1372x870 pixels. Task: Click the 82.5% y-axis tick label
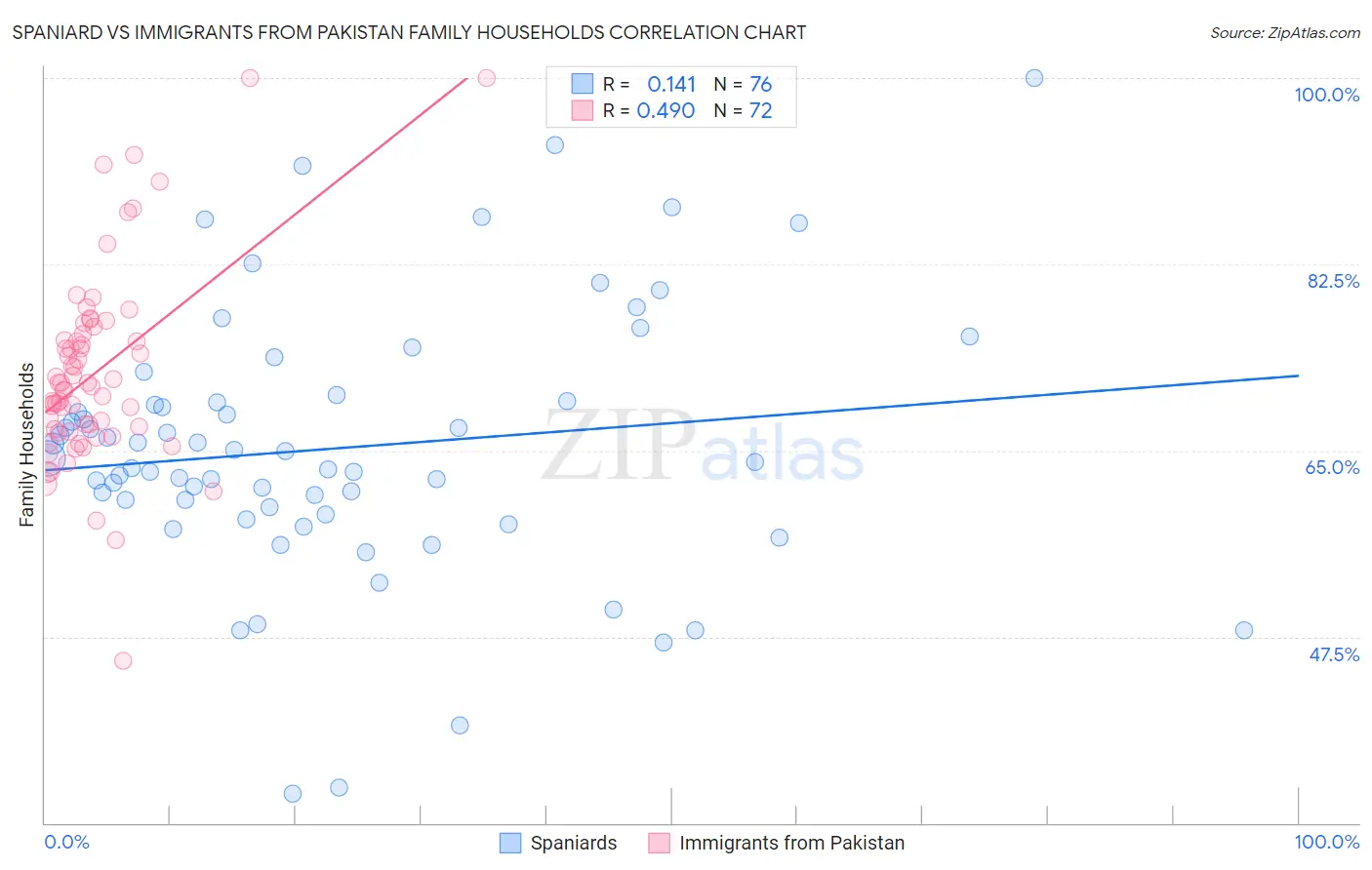pyautogui.click(x=1333, y=281)
